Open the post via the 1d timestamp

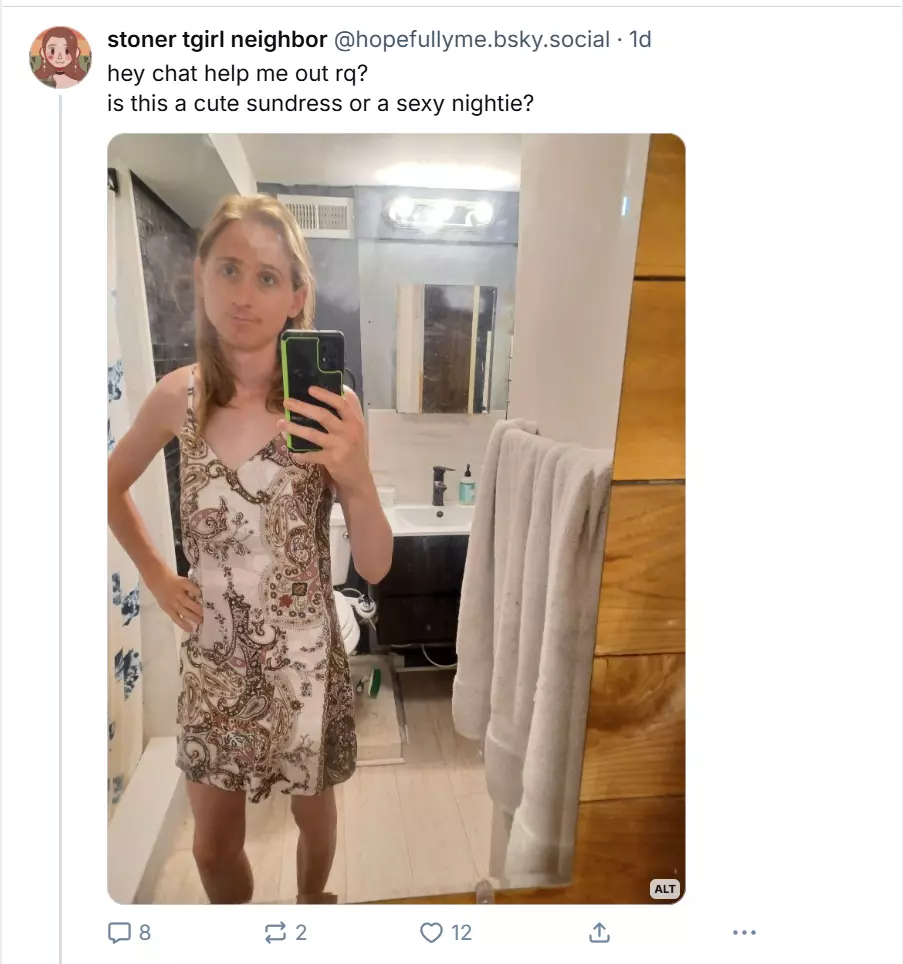coord(640,39)
